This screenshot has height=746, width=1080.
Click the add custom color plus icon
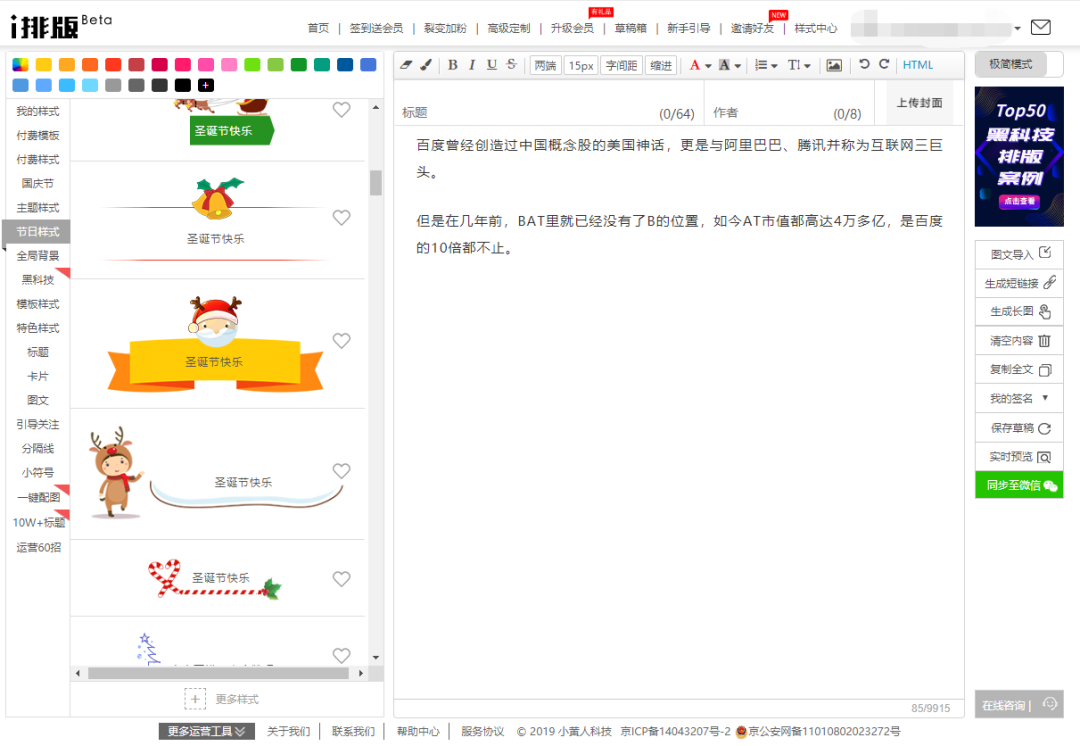pyautogui.click(x=206, y=85)
